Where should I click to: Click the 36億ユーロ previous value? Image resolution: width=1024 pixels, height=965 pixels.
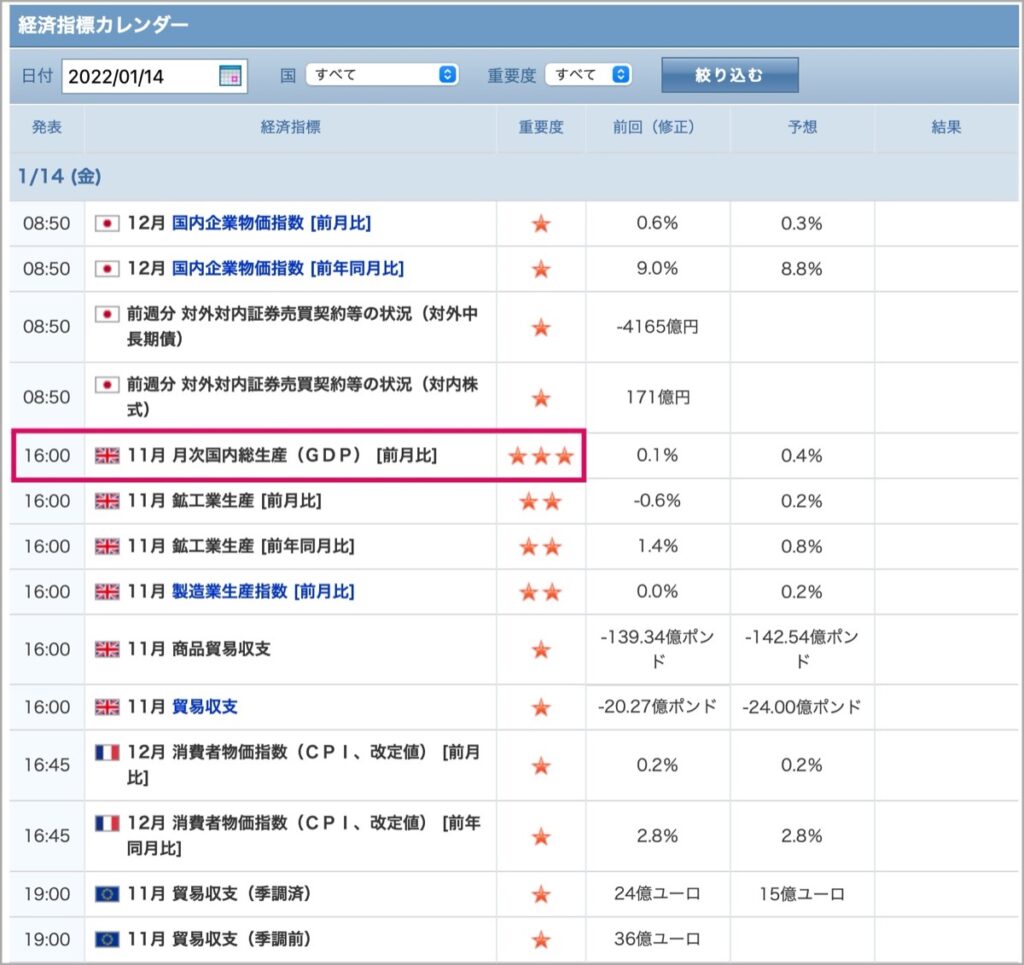click(x=658, y=939)
